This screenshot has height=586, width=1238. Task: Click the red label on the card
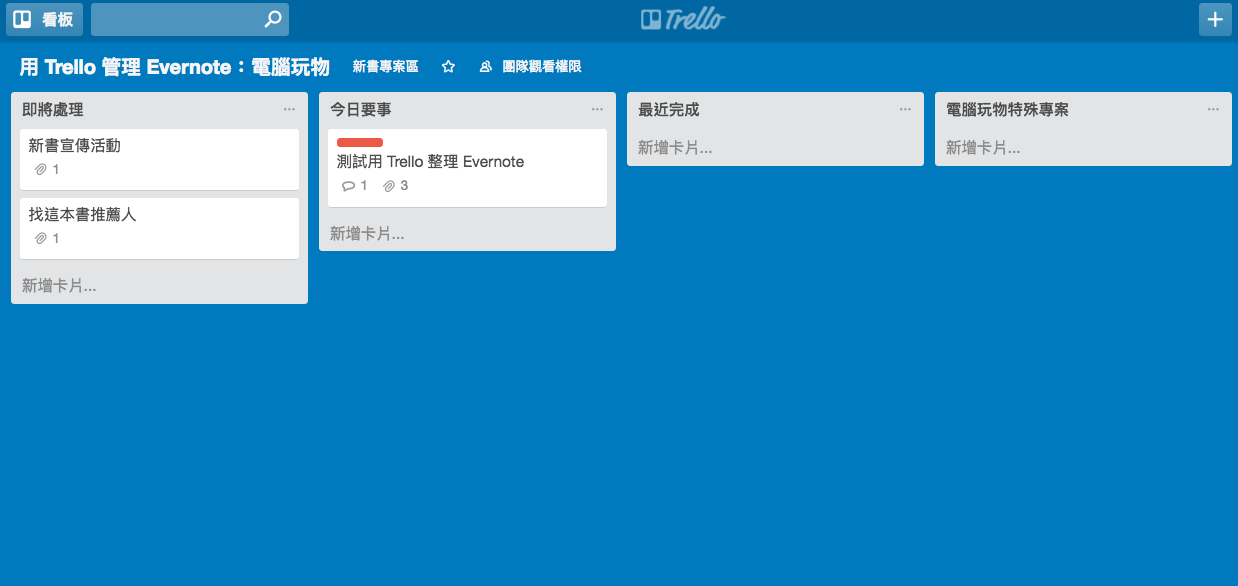[360, 142]
